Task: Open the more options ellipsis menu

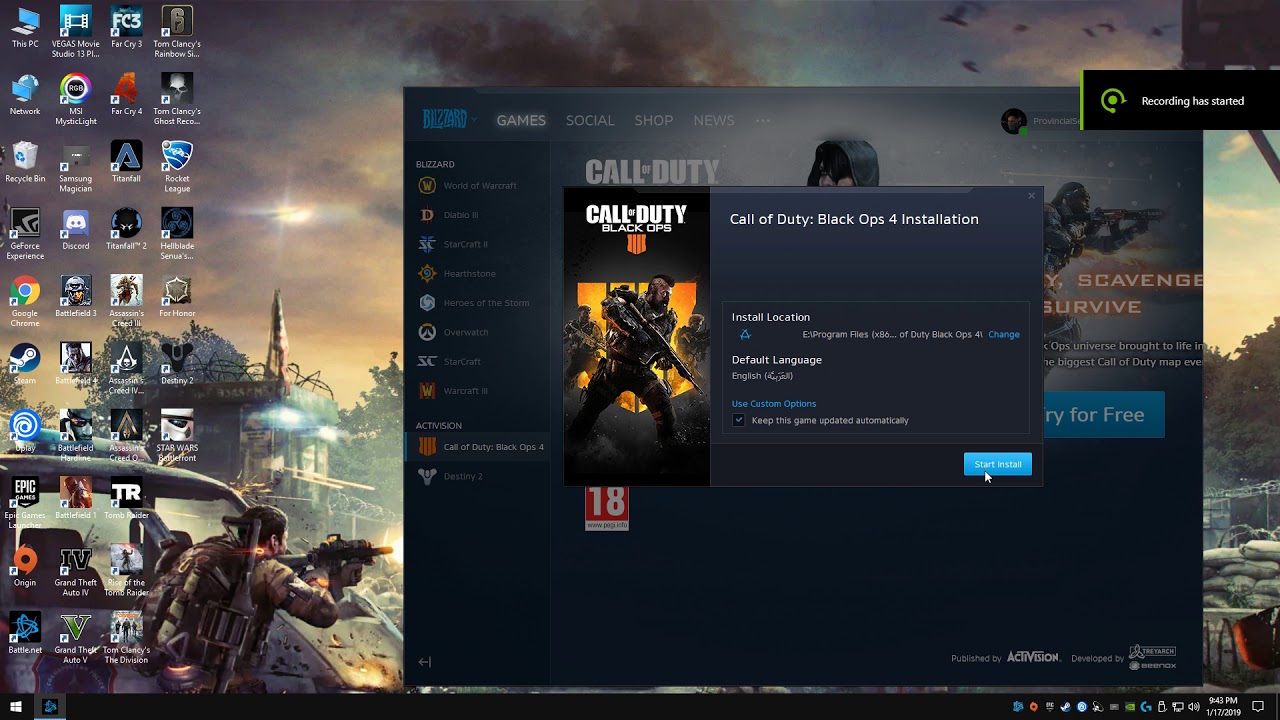Action: [x=763, y=120]
